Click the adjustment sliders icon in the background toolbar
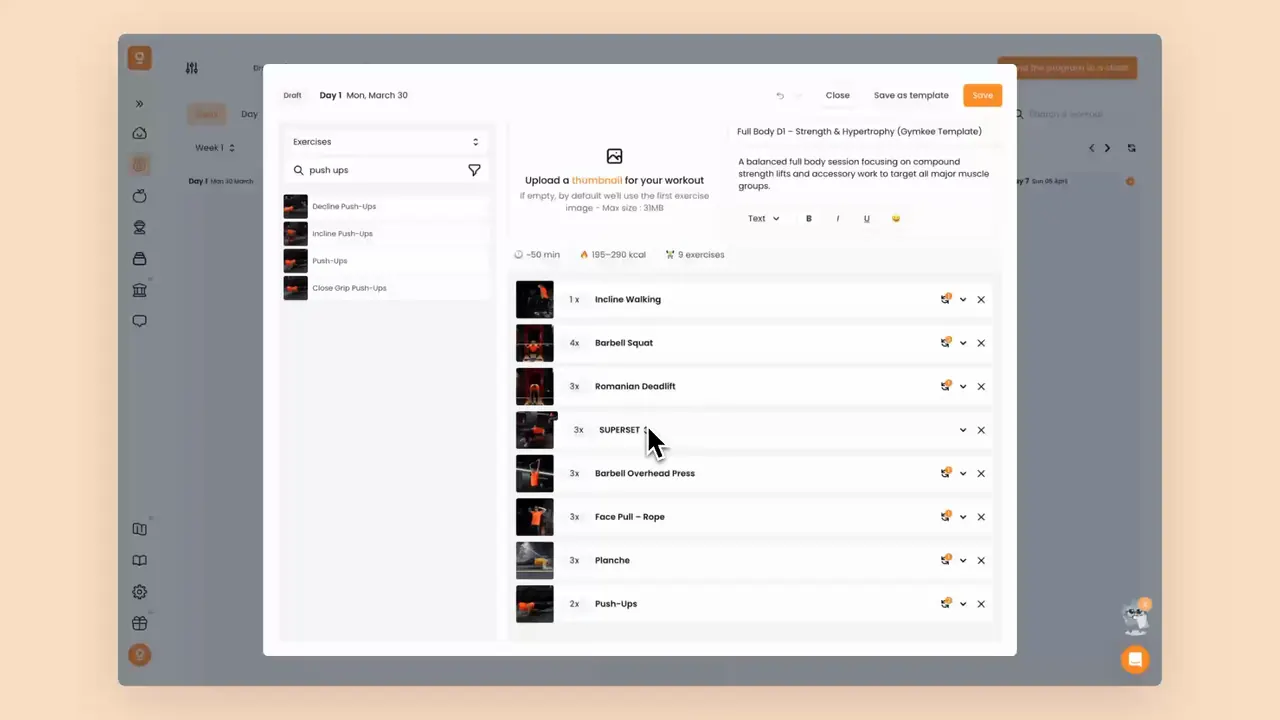 click(x=192, y=68)
